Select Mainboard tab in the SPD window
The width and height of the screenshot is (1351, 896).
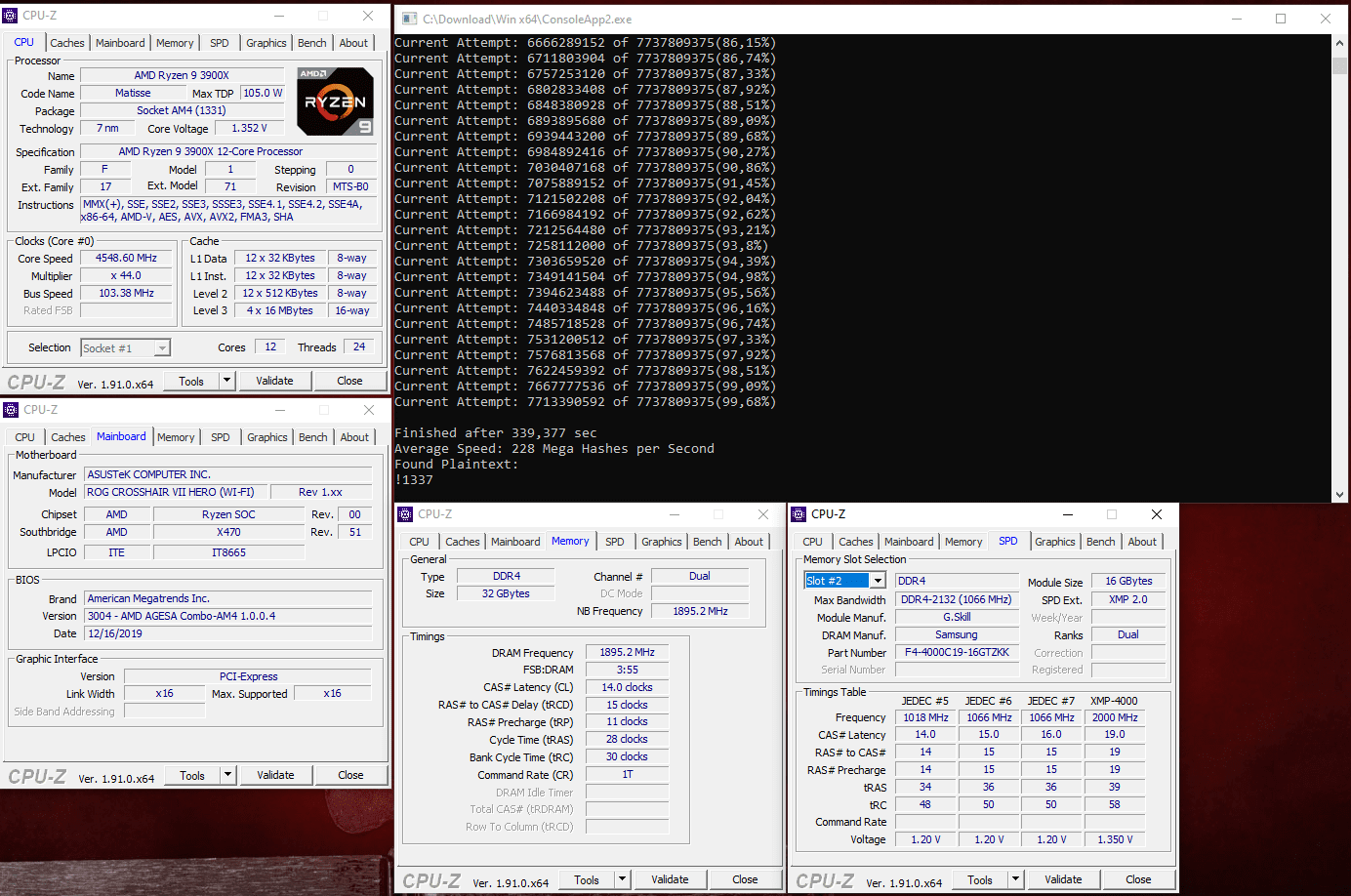click(909, 542)
